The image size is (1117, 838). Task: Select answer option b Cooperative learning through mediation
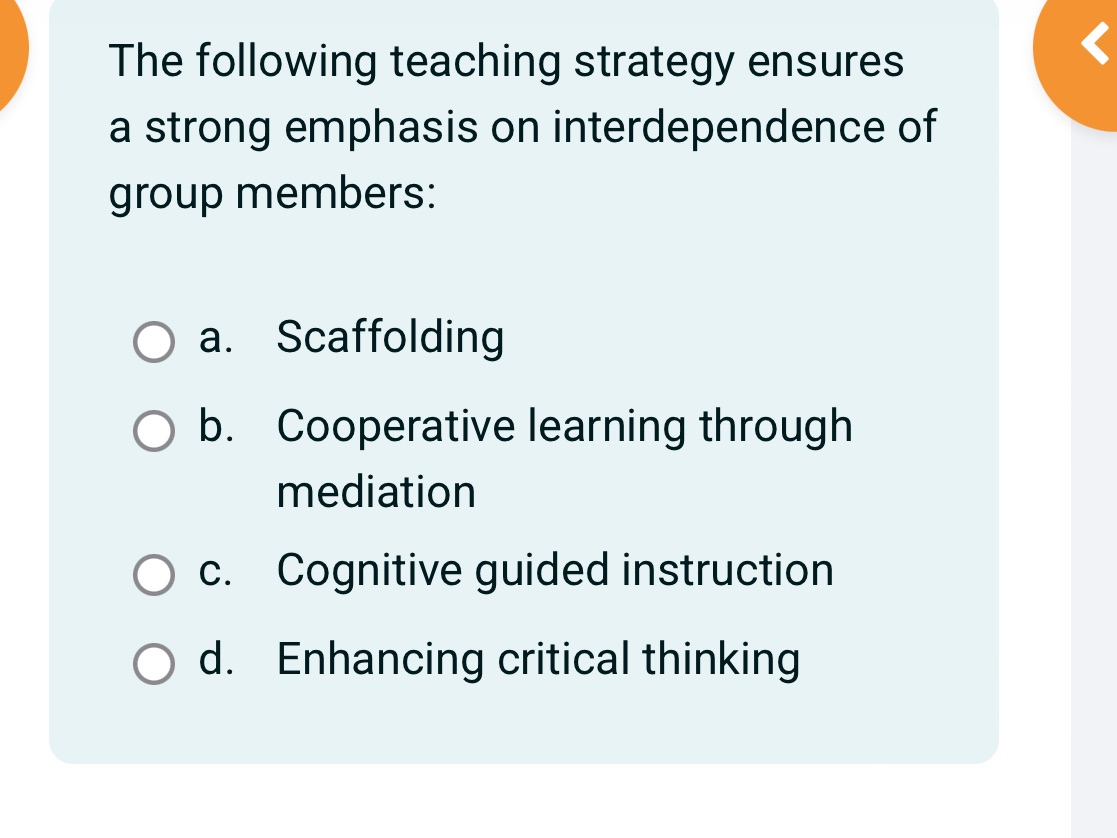click(x=153, y=431)
